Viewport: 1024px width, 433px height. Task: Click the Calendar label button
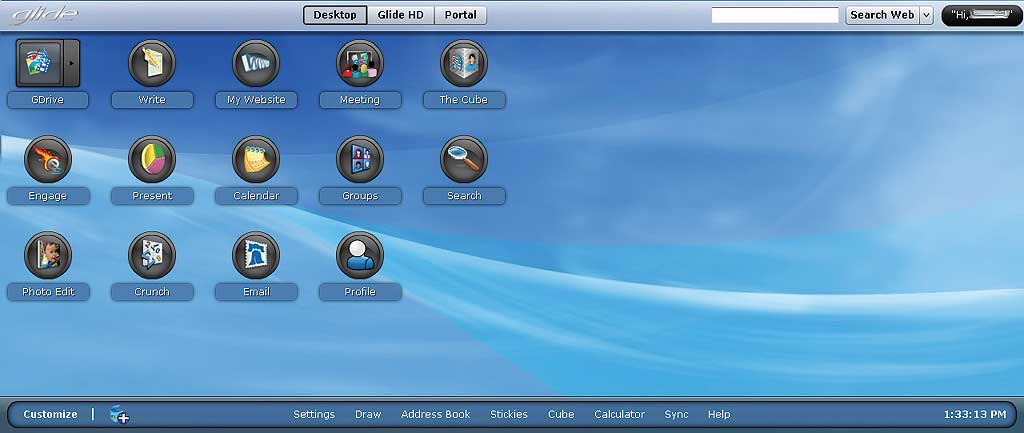click(256, 196)
